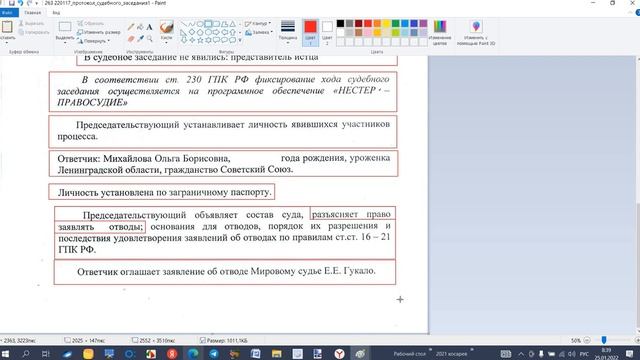
Task: Choose the Down arrow shape
Action: click(x=184, y=40)
